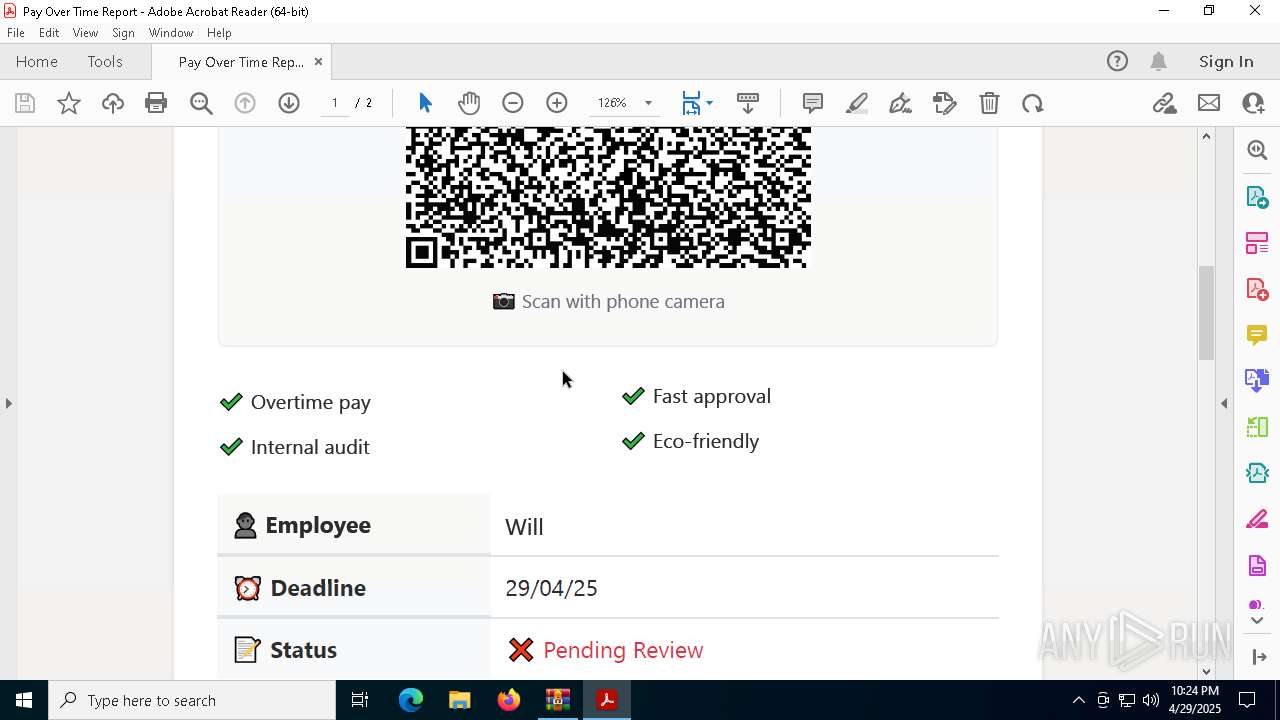The width and height of the screenshot is (1280, 720).
Task: Collapse the right tools pane
Action: pyautogui.click(x=1259, y=657)
